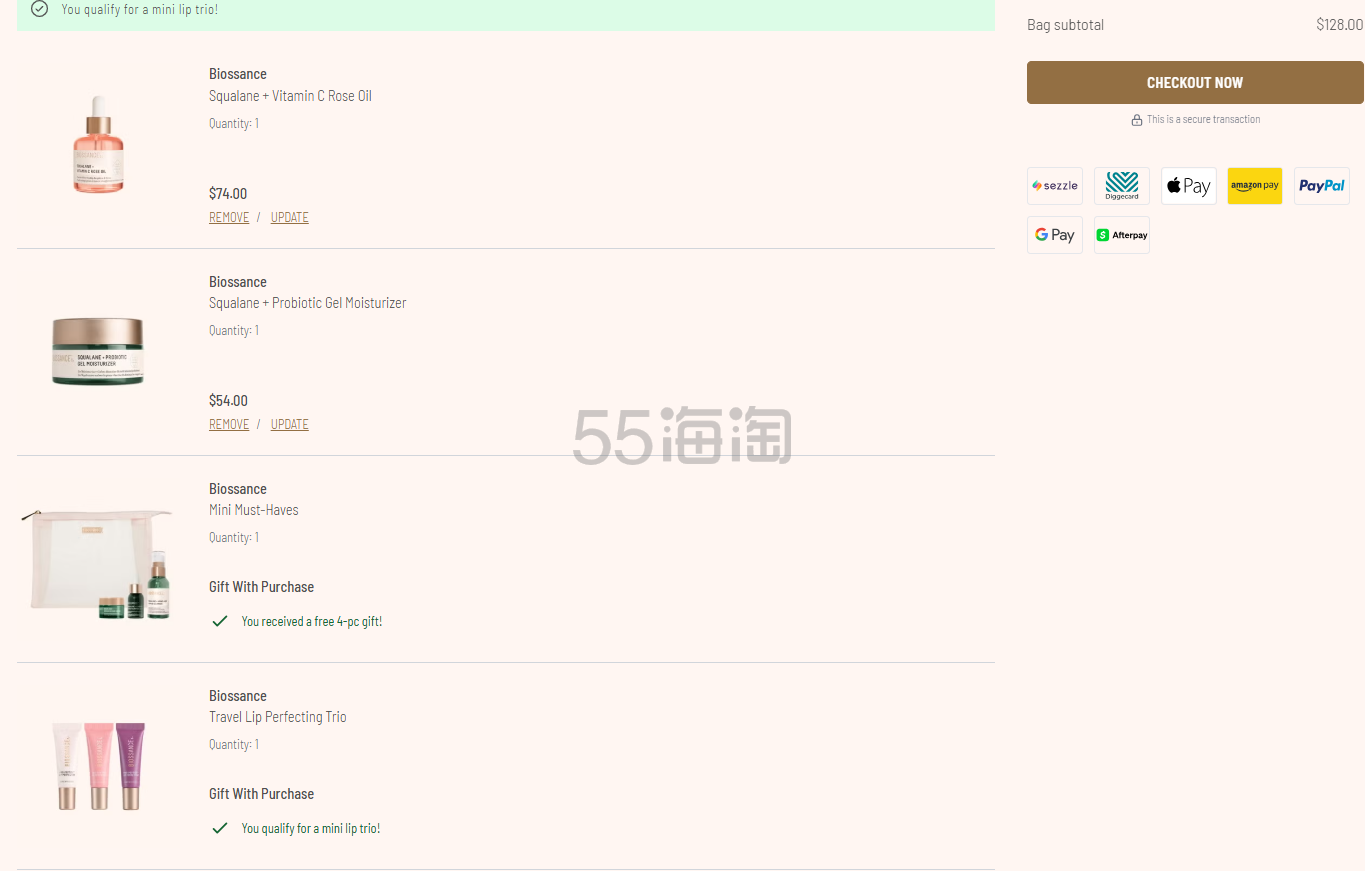Click the Sezzle payment icon
1365x871 pixels.
pyautogui.click(x=1055, y=186)
